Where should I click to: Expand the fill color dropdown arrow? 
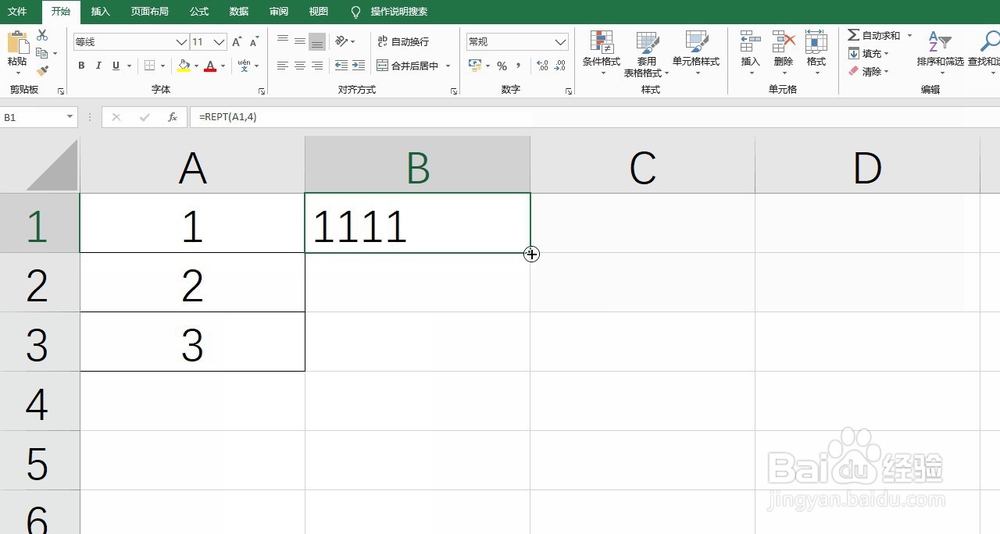click(x=196, y=66)
